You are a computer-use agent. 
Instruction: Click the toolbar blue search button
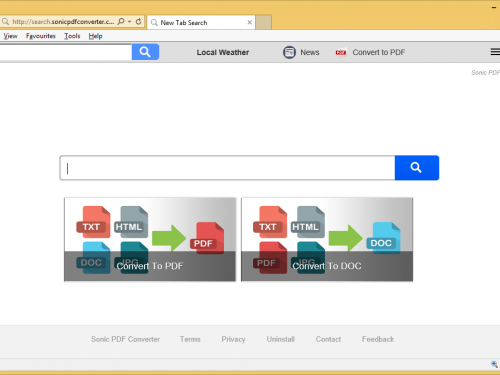coord(145,52)
